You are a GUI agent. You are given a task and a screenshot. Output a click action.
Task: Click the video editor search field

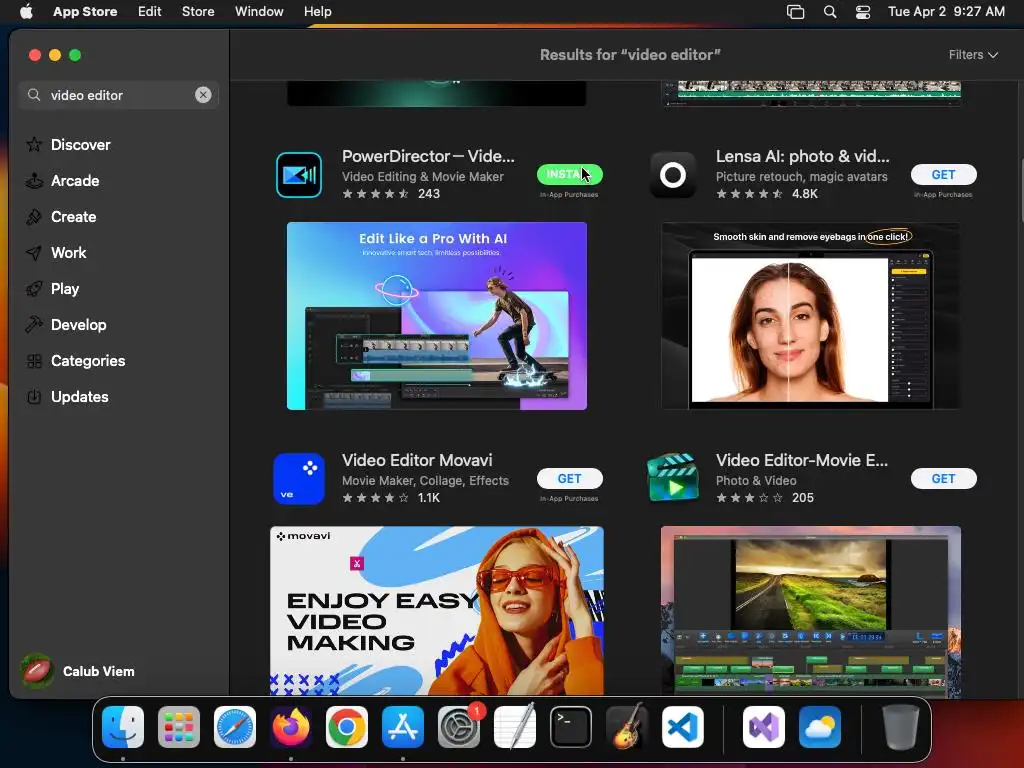(x=119, y=95)
